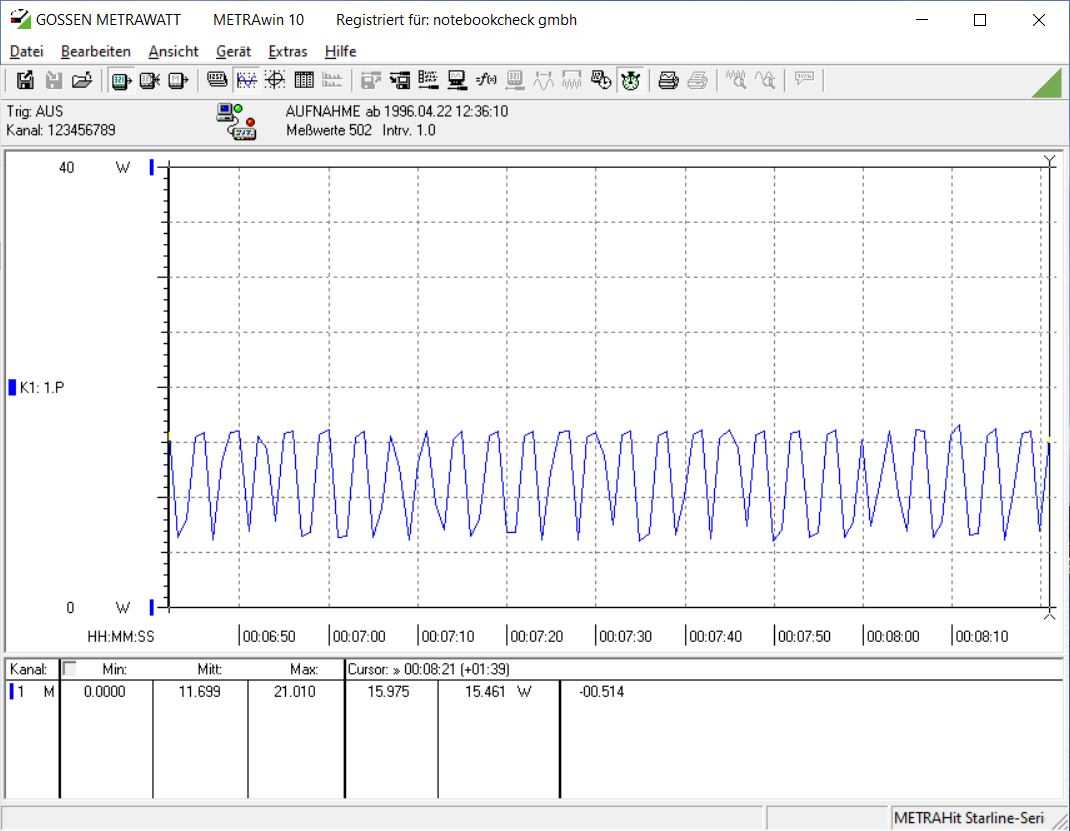
Task: Open the Datei menu
Action: pos(27,51)
